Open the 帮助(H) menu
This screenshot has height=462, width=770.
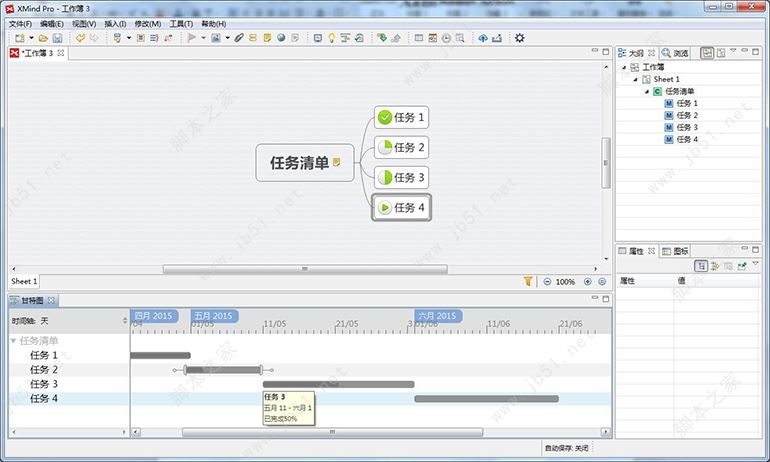(x=214, y=24)
